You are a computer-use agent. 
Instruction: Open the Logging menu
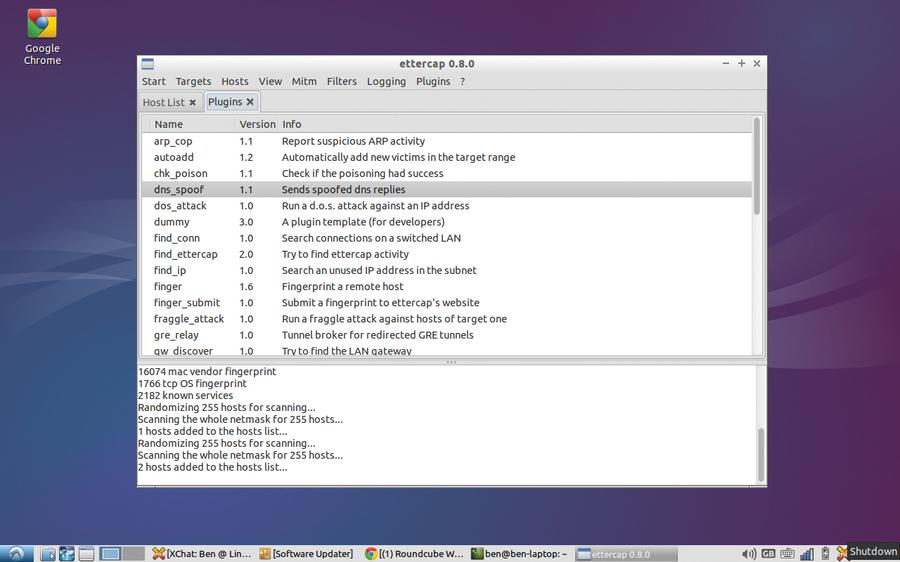pos(386,82)
